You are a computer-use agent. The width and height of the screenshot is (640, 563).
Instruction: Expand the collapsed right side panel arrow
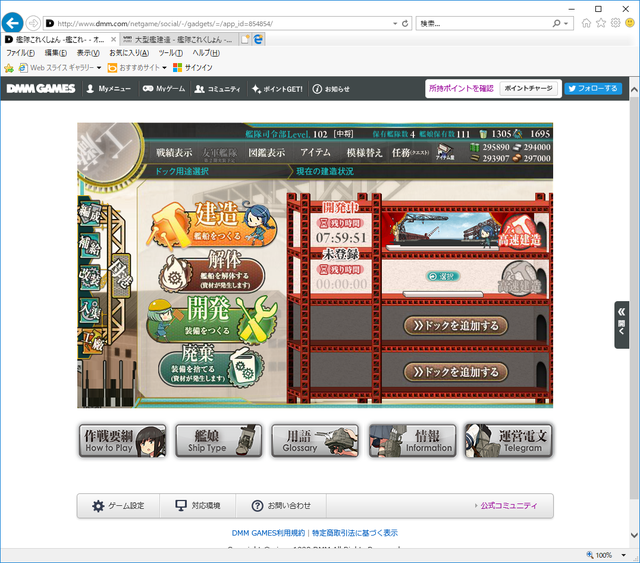pos(621,325)
